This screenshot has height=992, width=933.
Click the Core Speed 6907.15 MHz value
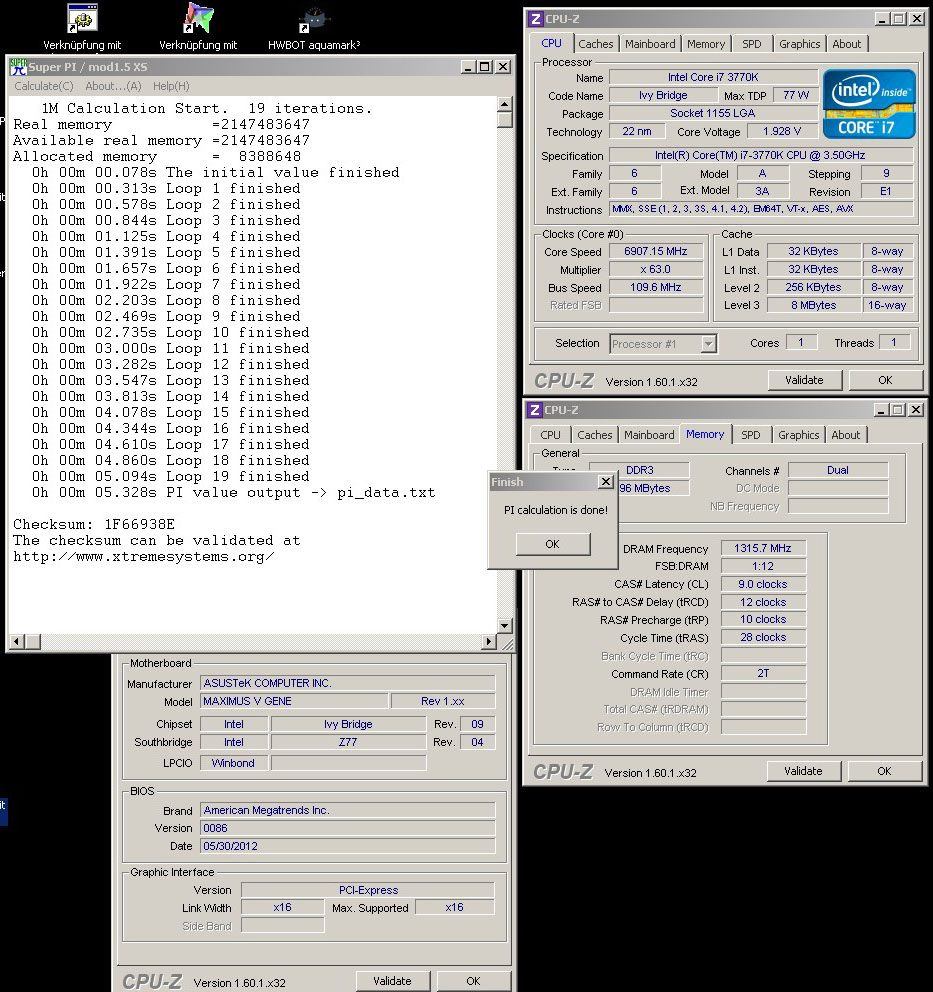pyautogui.click(x=656, y=251)
